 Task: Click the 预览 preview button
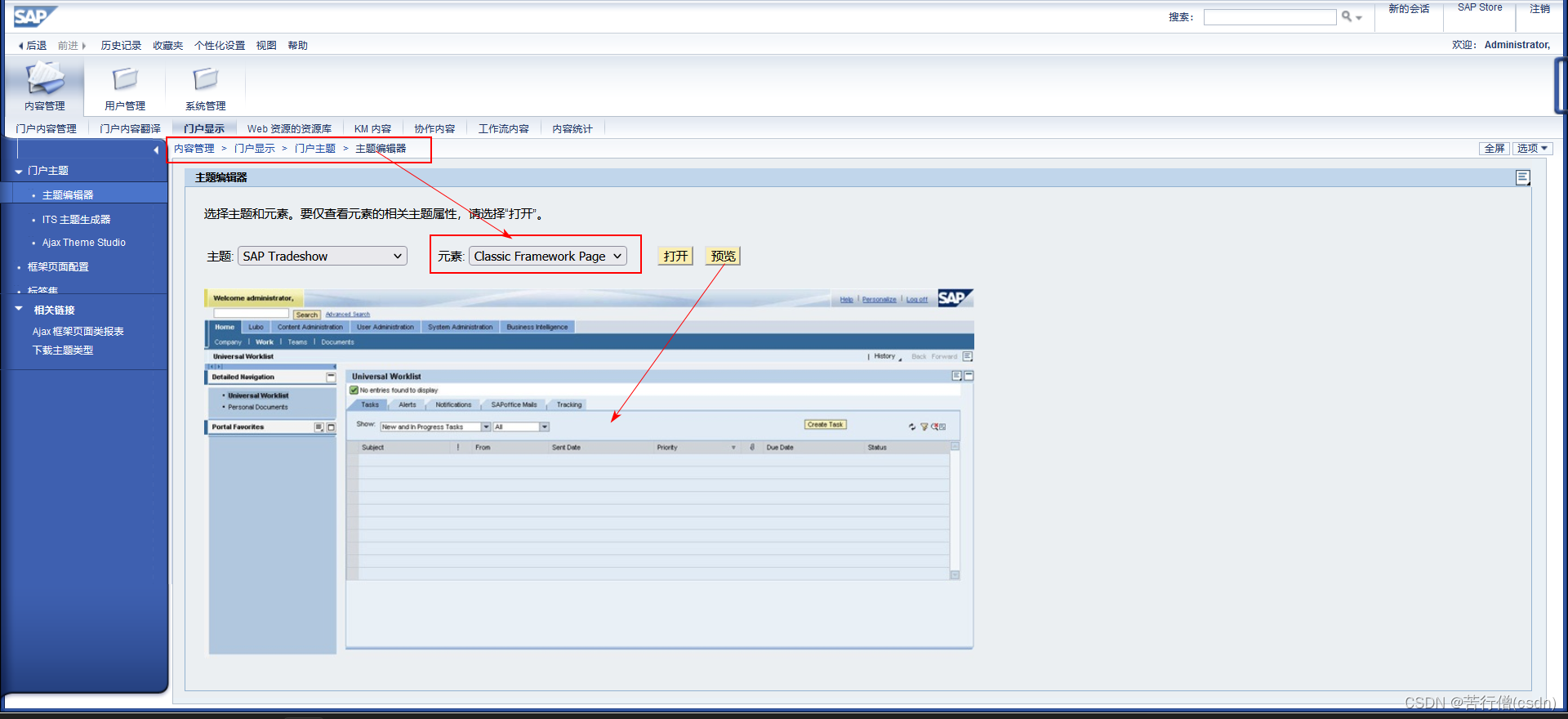click(x=723, y=256)
